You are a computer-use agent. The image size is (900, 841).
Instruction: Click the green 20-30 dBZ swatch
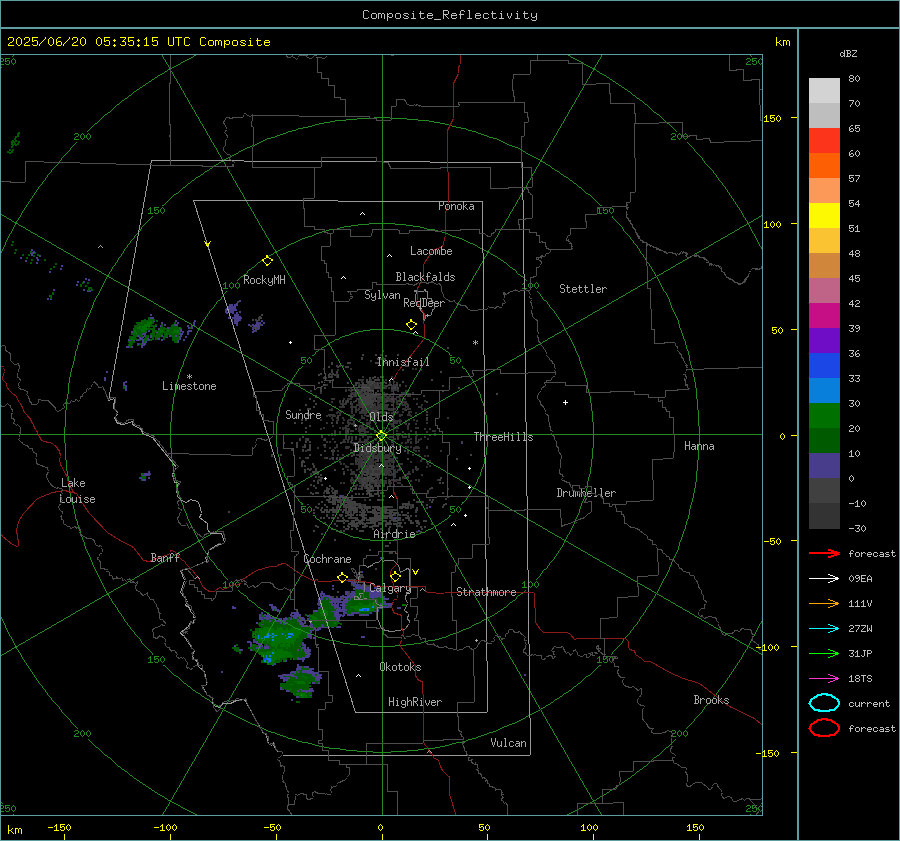click(824, 416)
